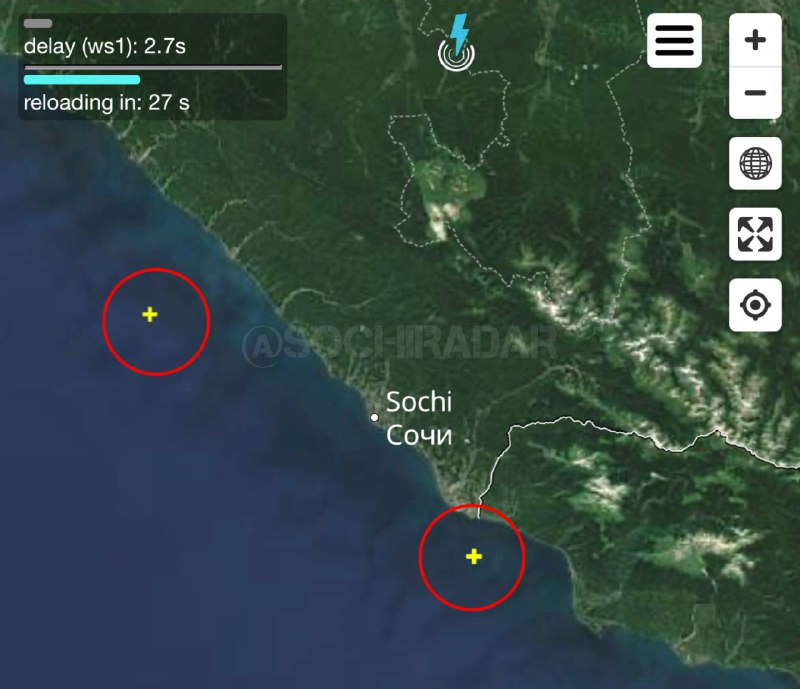Screen dimensions: 800x689
Task: Click the @SOCHIRADAR watermark
Action: 399,343
